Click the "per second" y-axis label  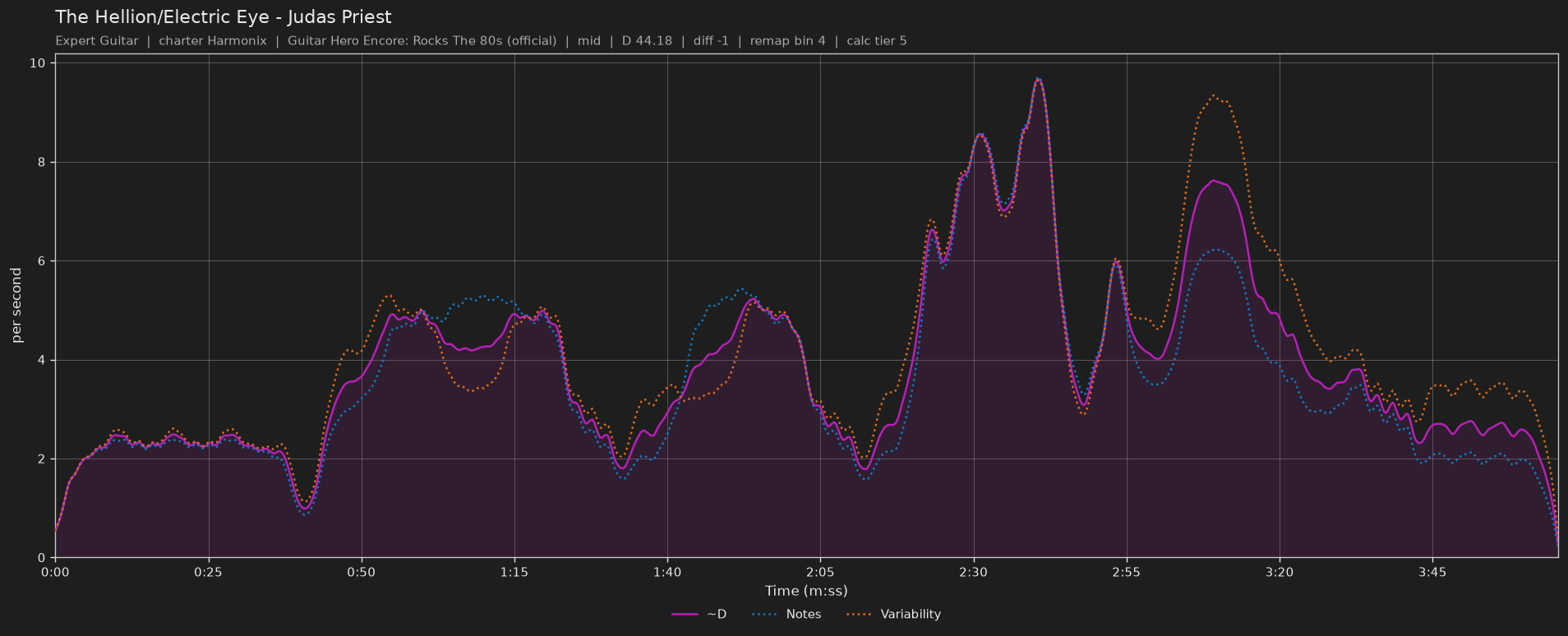tap(16, 306)
